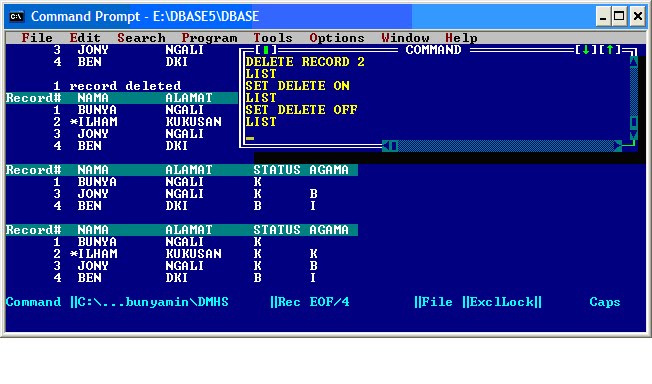Click '*ILHAM' in the bottom record list
The image size is (652, 384).
click(x=94, y=254)
